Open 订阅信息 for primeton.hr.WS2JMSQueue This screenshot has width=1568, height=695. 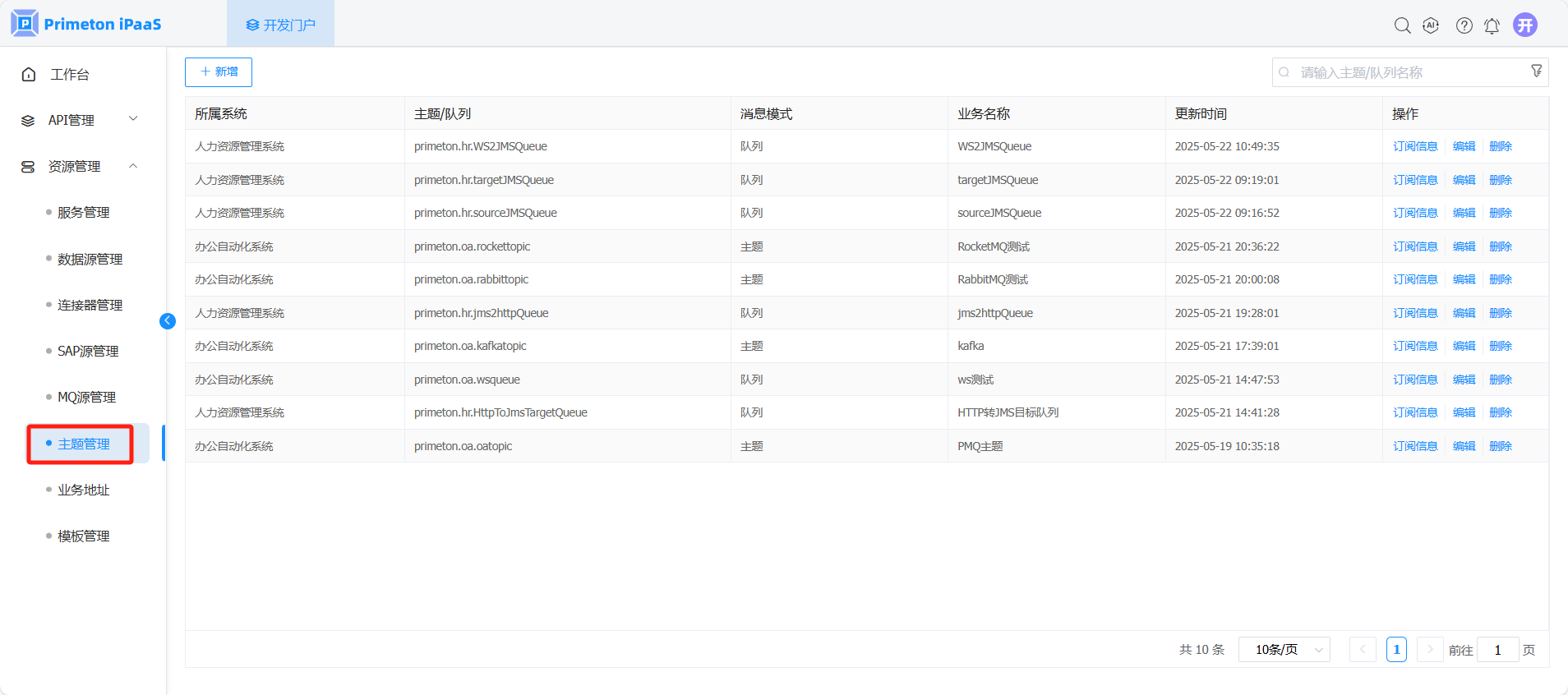coord(1415,146)
